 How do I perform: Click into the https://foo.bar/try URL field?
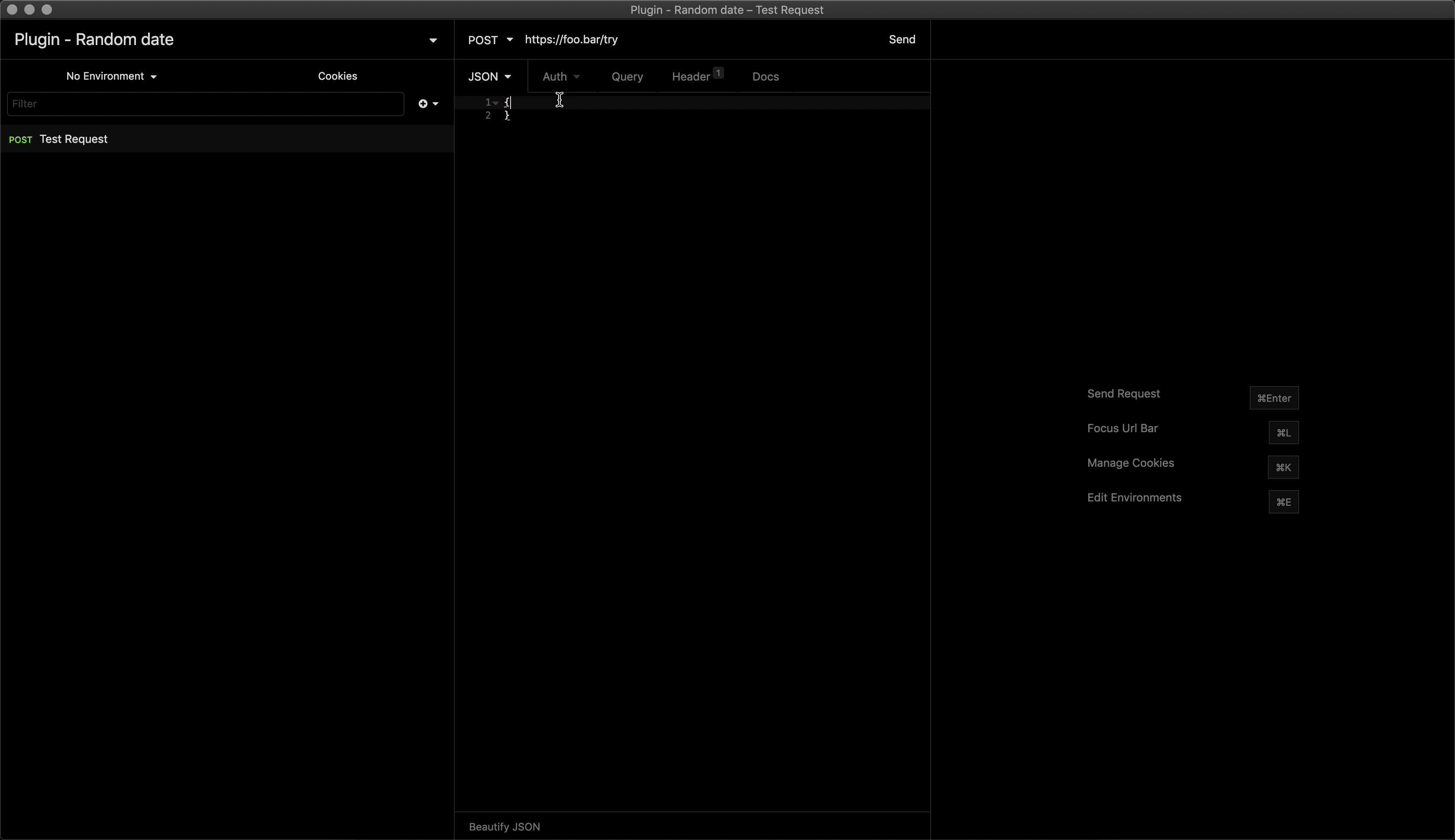(692, 40)
